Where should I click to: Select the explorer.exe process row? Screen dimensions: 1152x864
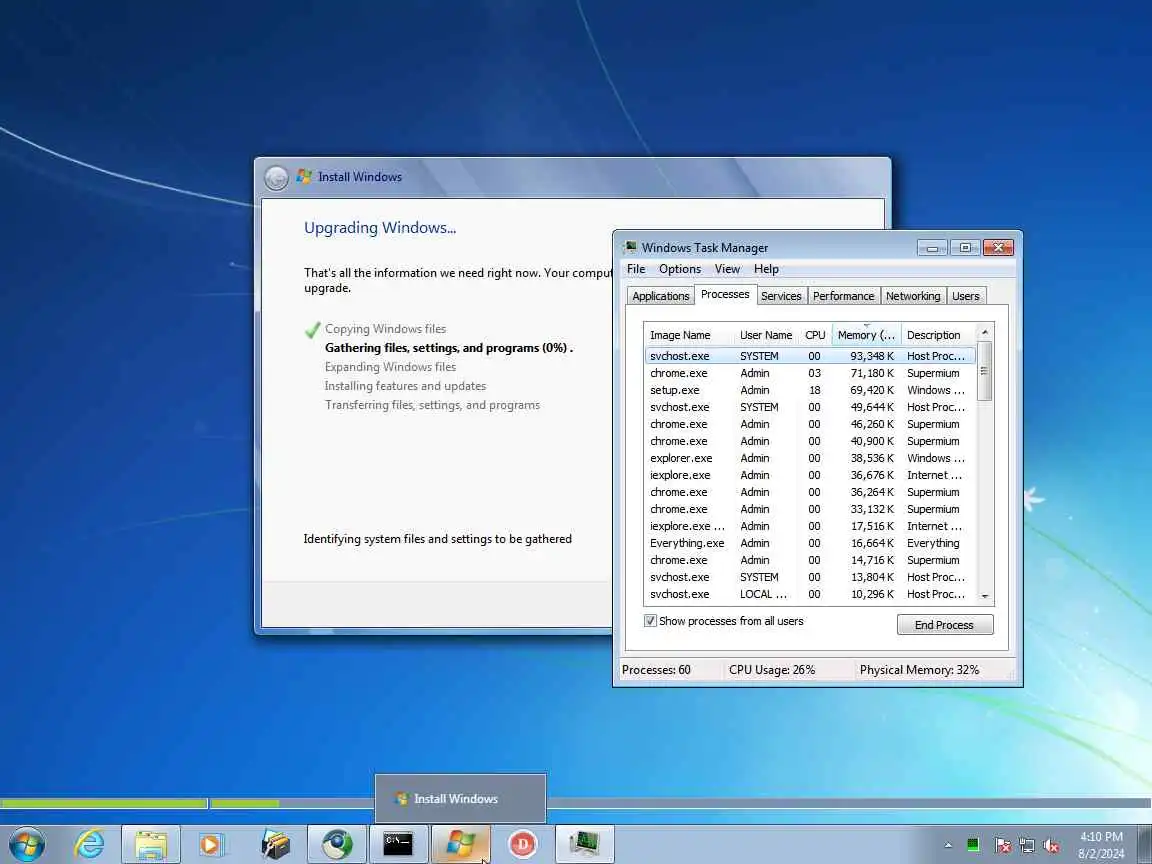click(x=810, y=458)
